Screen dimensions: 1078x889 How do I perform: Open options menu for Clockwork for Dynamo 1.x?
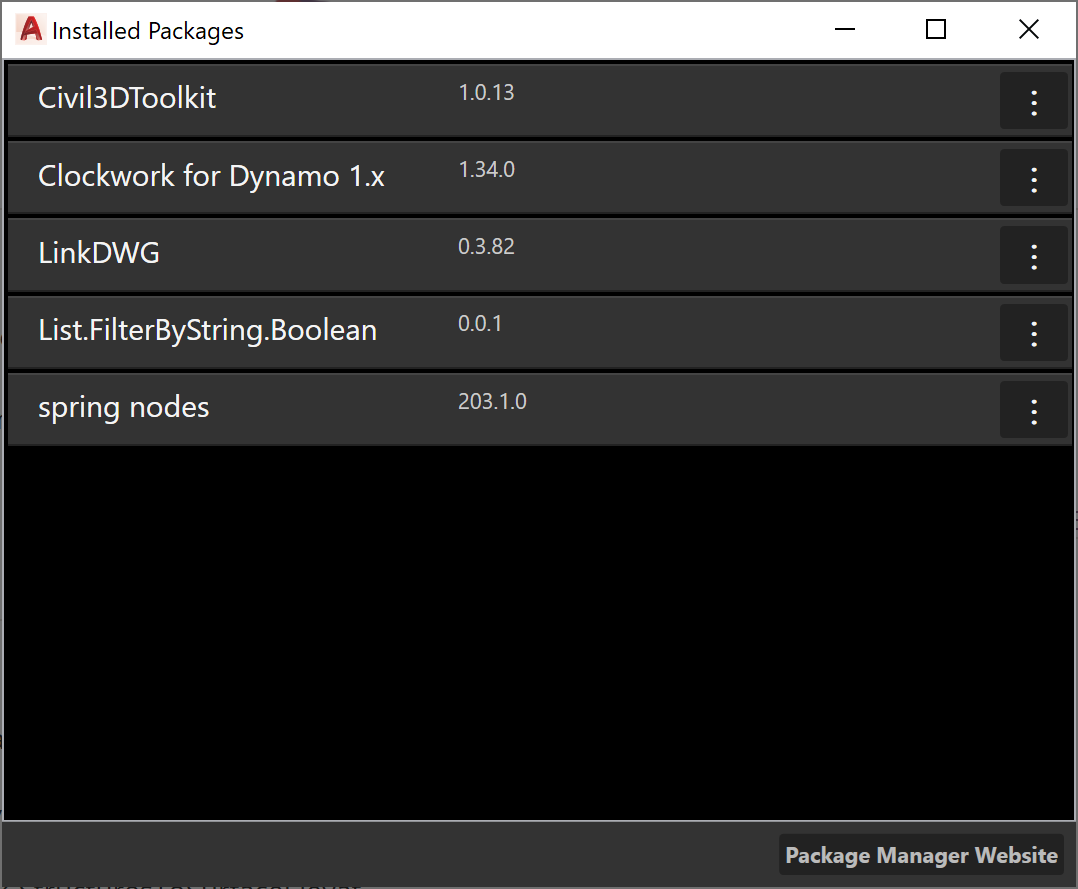[x=1033, y=178]
